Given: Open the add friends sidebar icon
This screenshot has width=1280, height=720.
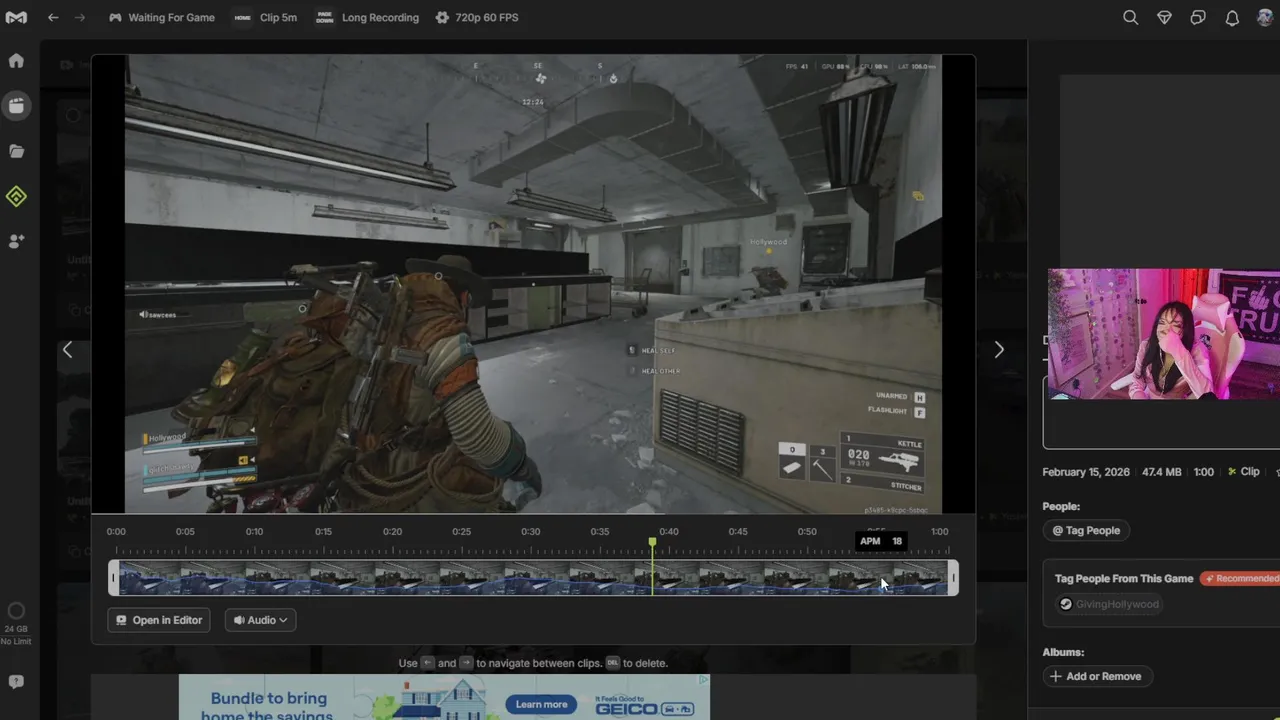Looking at the screenshot, I should click(16, 241).
